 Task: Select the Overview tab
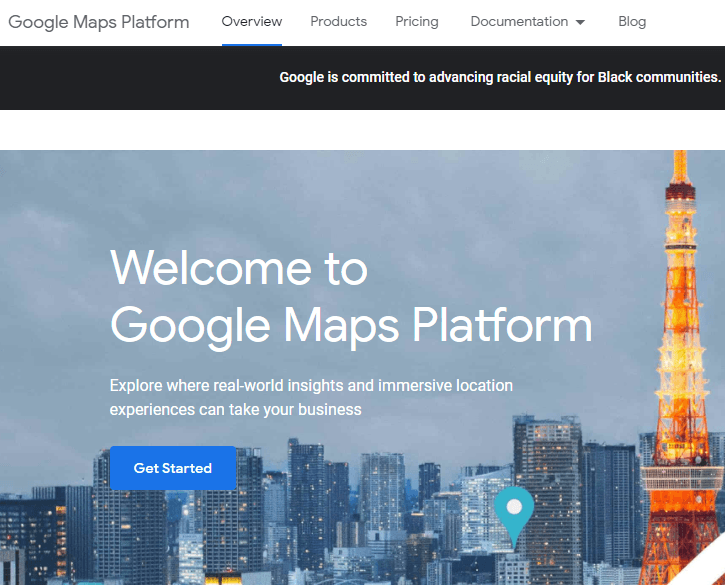tap(252, 22)
